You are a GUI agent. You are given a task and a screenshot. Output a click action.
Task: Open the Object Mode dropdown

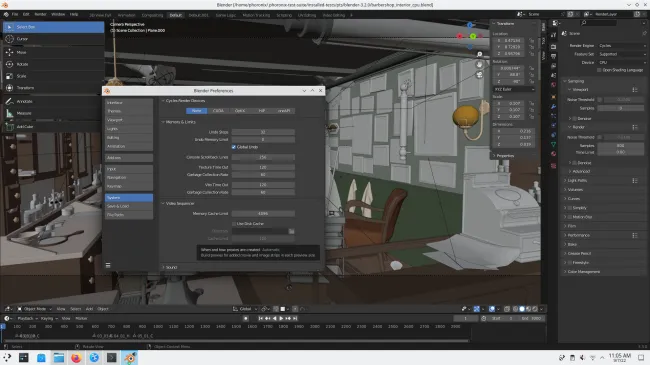pyautogui.click(x=35, y=309)
